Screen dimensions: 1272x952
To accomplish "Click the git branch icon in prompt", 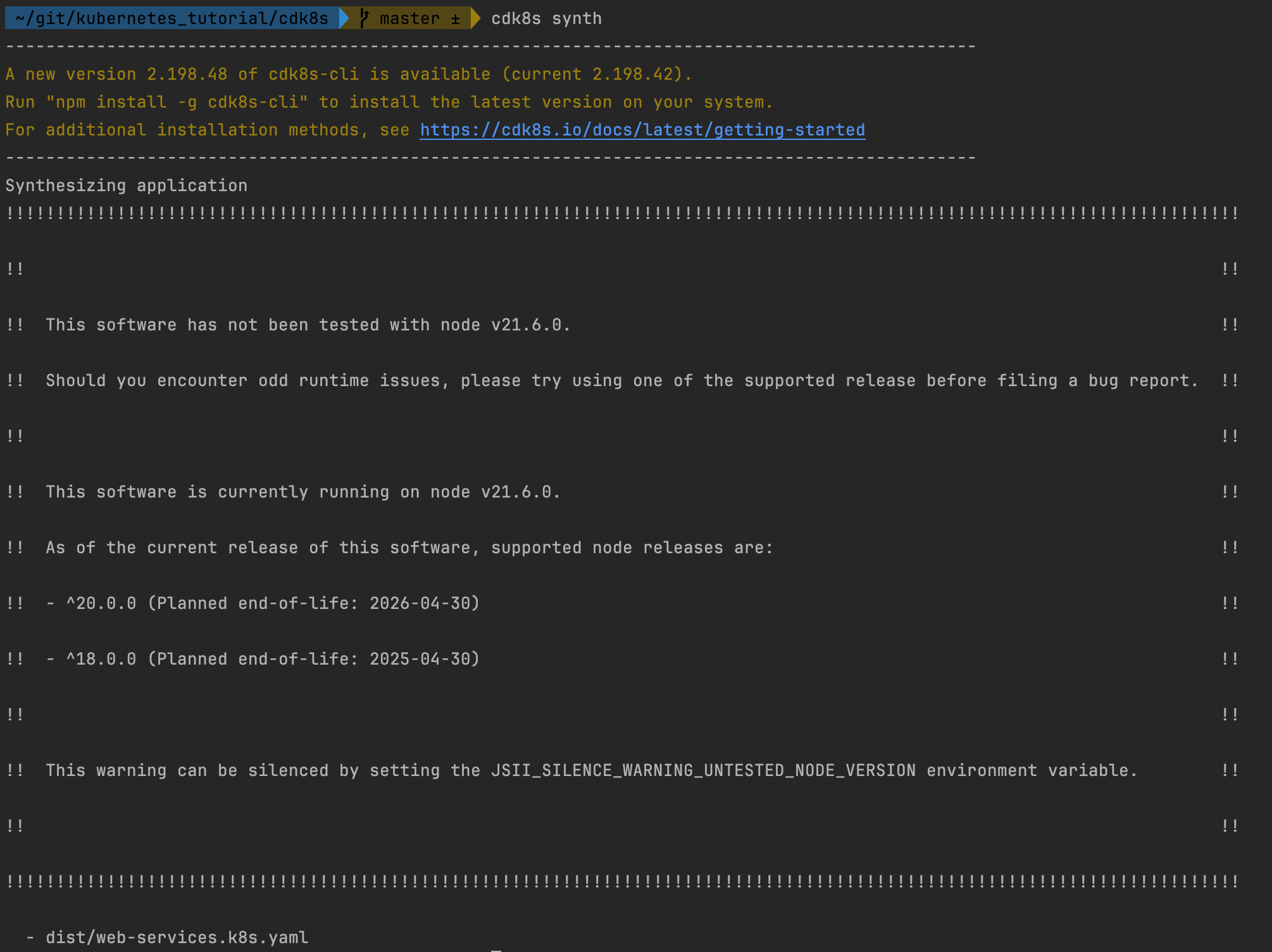I will 364,18.
